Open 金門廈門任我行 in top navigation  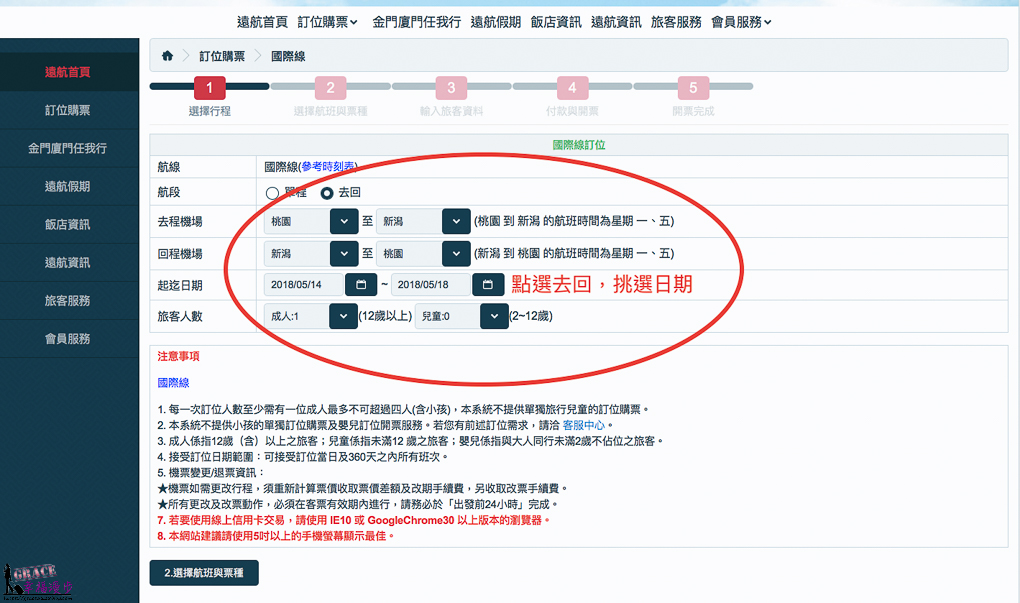point(416,22)
